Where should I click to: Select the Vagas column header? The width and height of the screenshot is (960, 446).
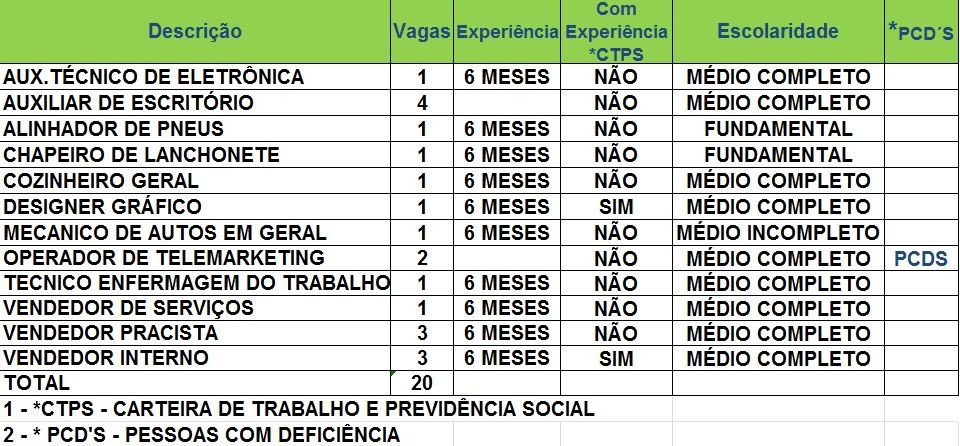tap(422, 32)
